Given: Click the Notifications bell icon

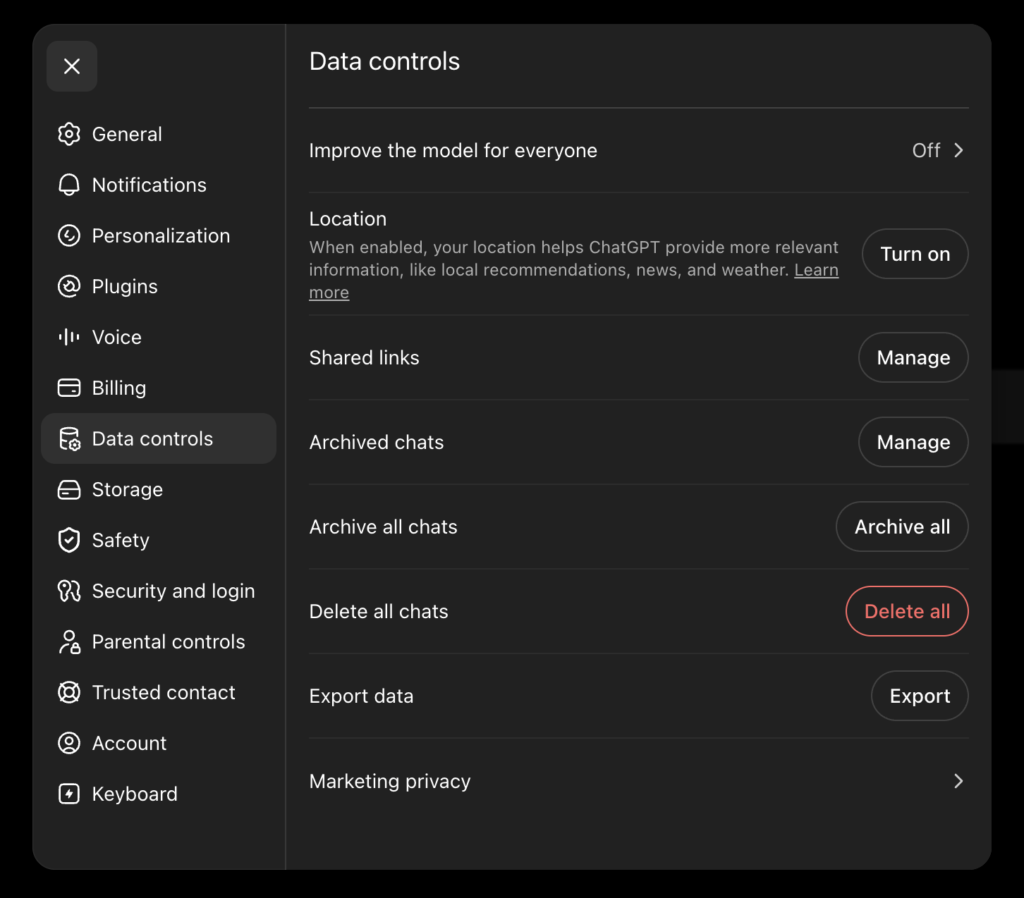Looking at the screenshot, I should [69, 185].
